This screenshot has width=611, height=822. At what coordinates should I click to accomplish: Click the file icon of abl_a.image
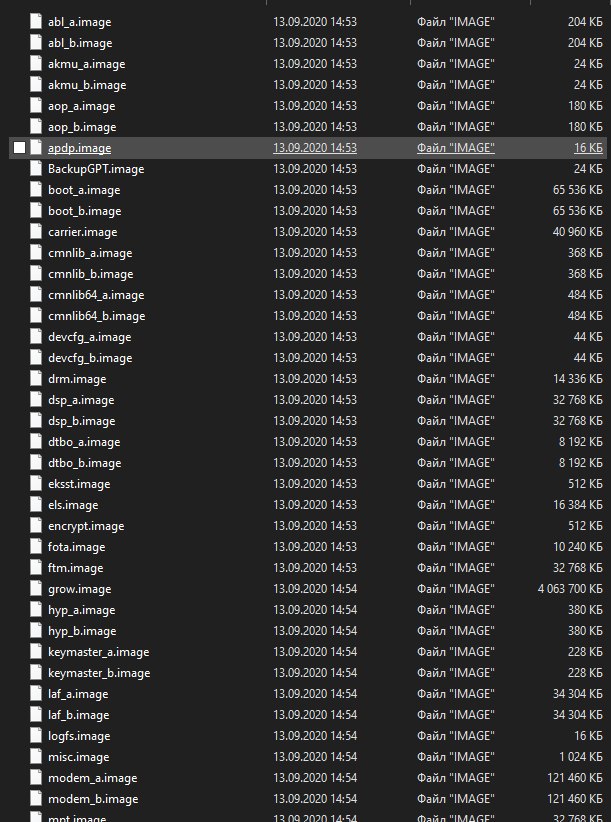point(36,21)
